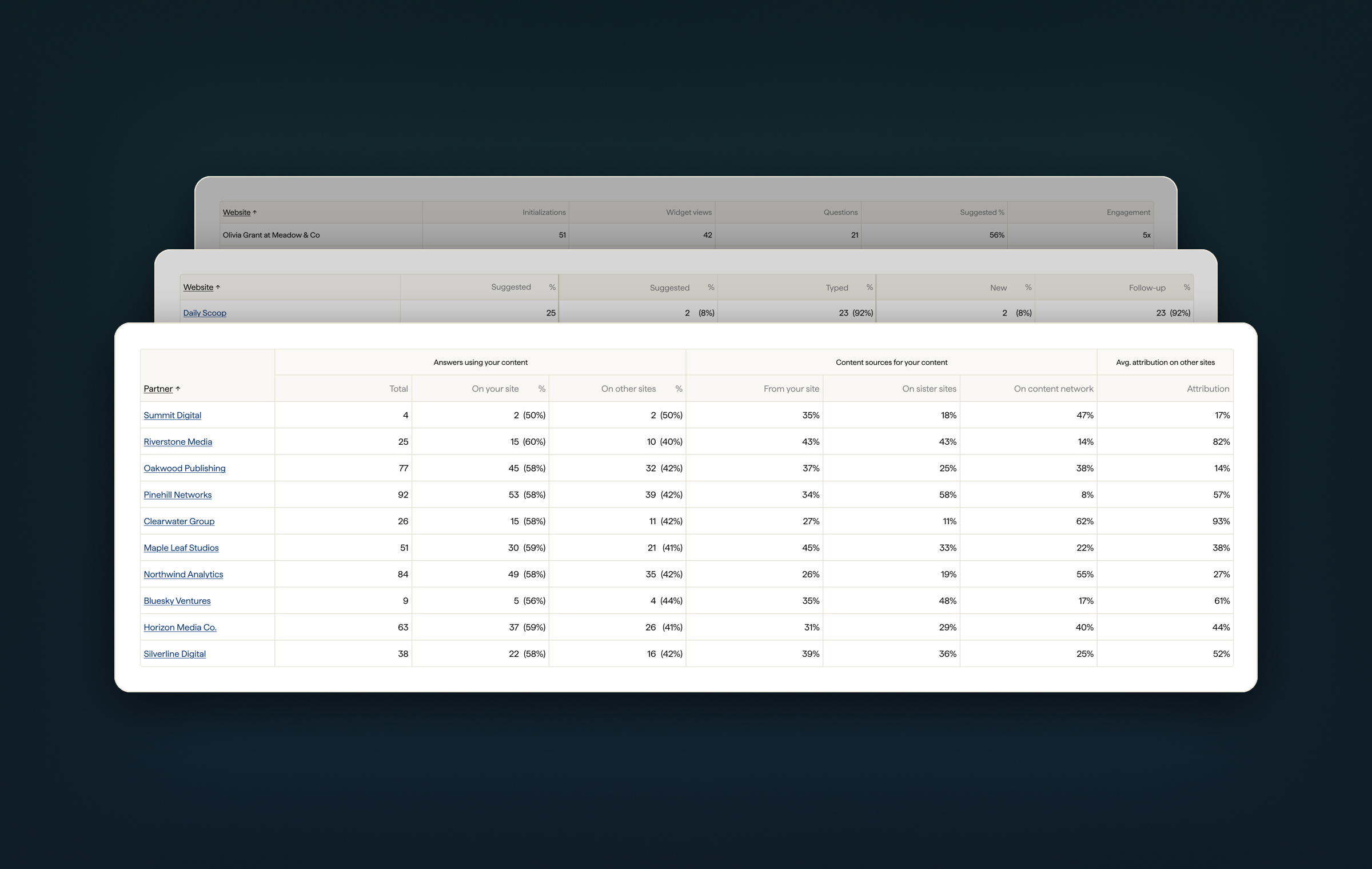
Task: Click the Answers using your content group header
Action: (x=480, y=362)
